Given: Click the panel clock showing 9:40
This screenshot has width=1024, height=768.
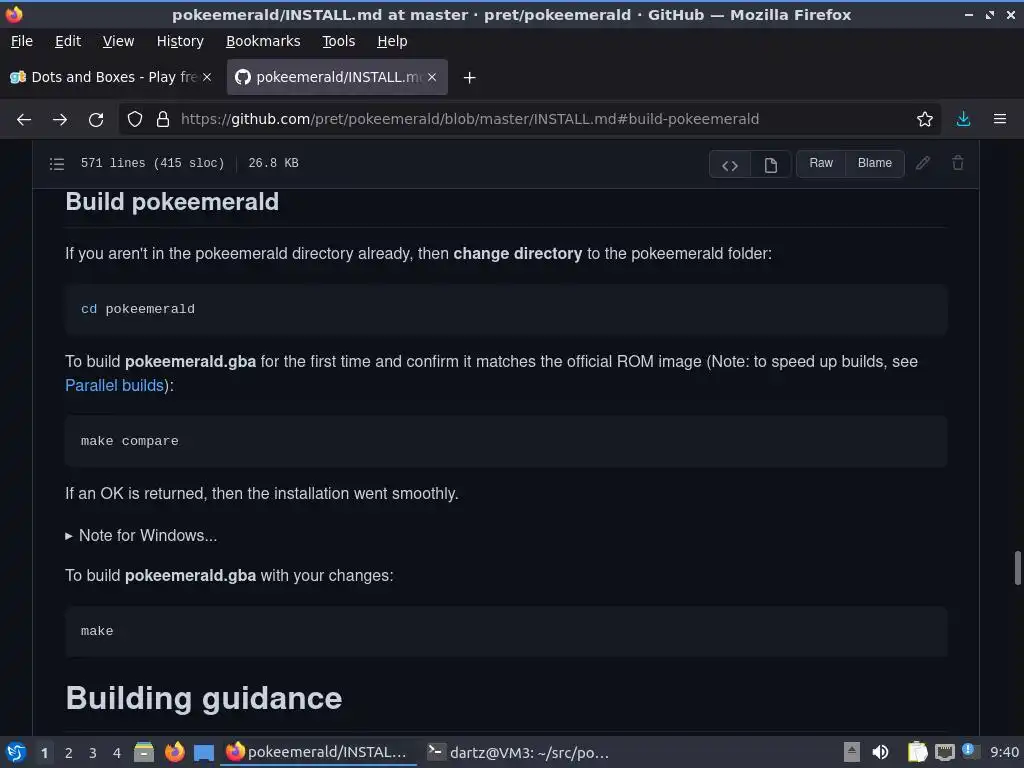Looking at the screenshot, I should pyautogui.click(x=1004, y=752).
